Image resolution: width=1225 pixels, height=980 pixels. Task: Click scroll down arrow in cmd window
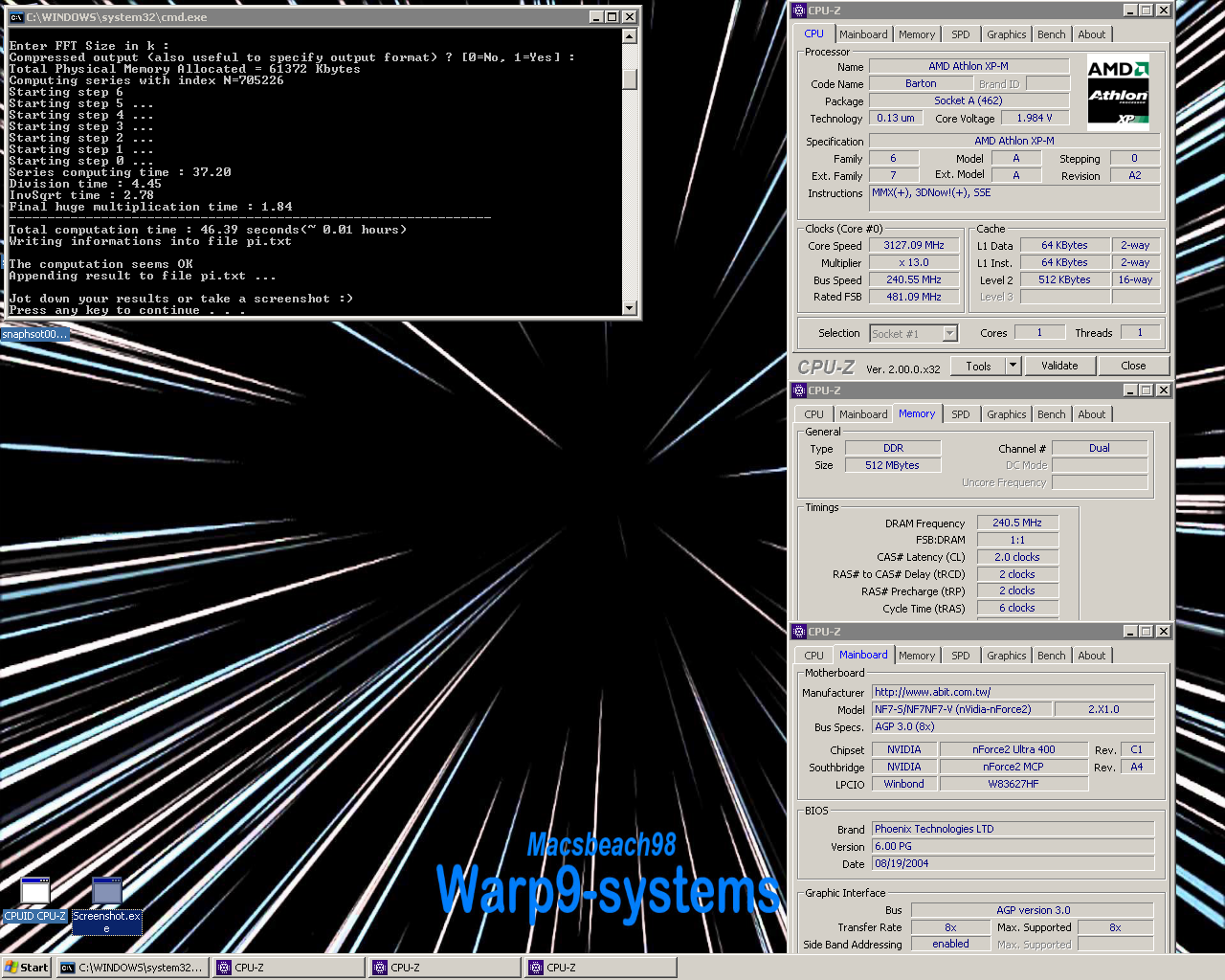[x=630, y=307]
